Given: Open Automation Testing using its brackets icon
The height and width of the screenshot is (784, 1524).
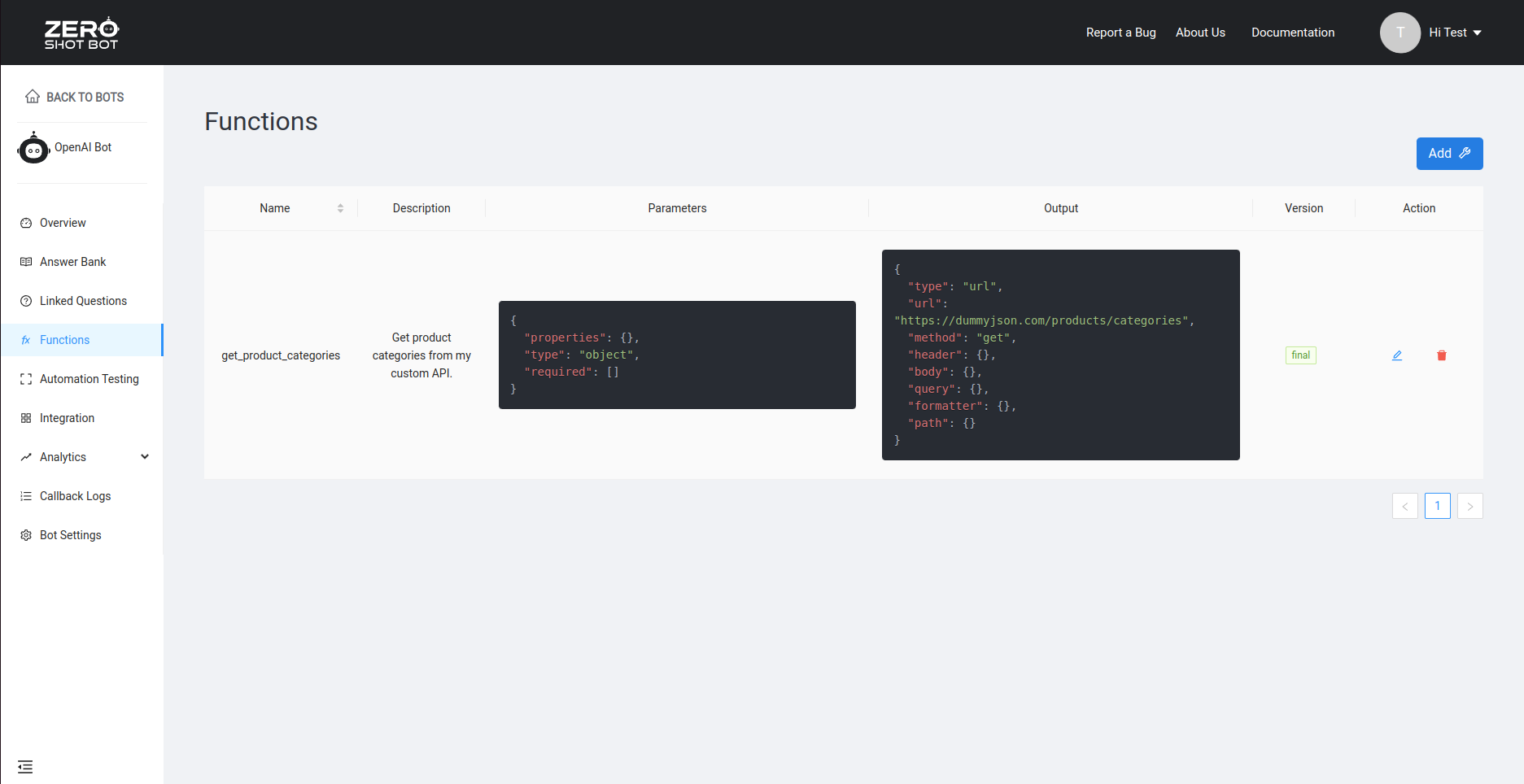Looking at the screenshot, I should coord(27,379).
